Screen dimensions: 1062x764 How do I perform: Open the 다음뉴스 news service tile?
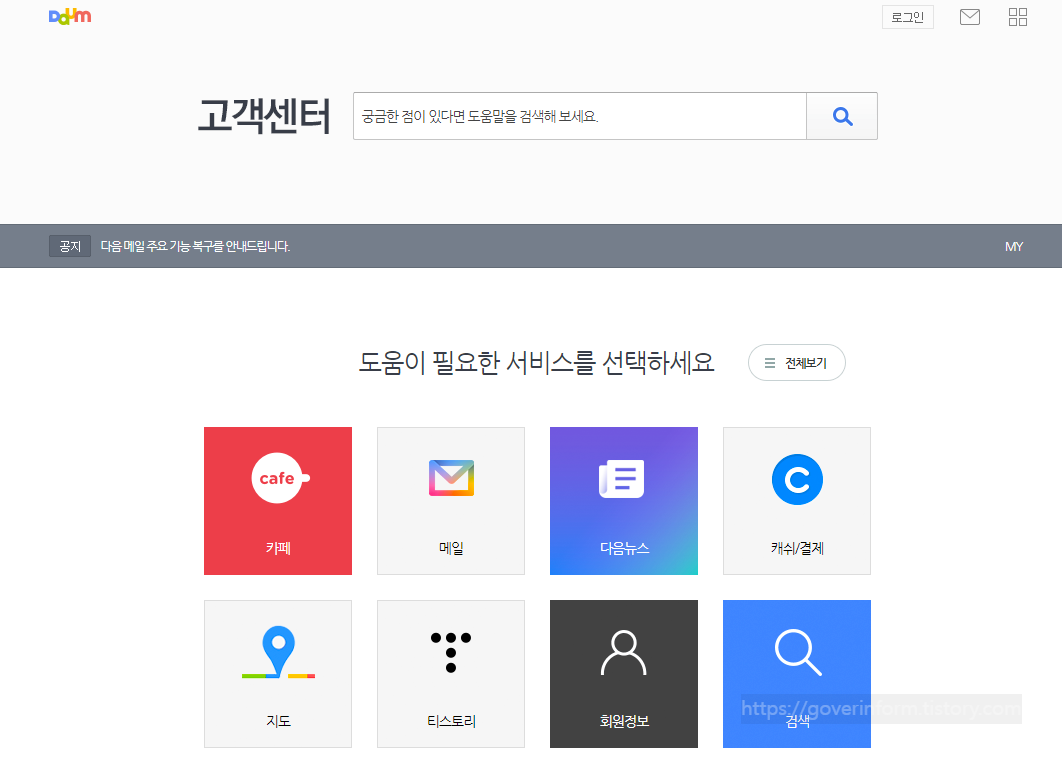pos(624,501)
